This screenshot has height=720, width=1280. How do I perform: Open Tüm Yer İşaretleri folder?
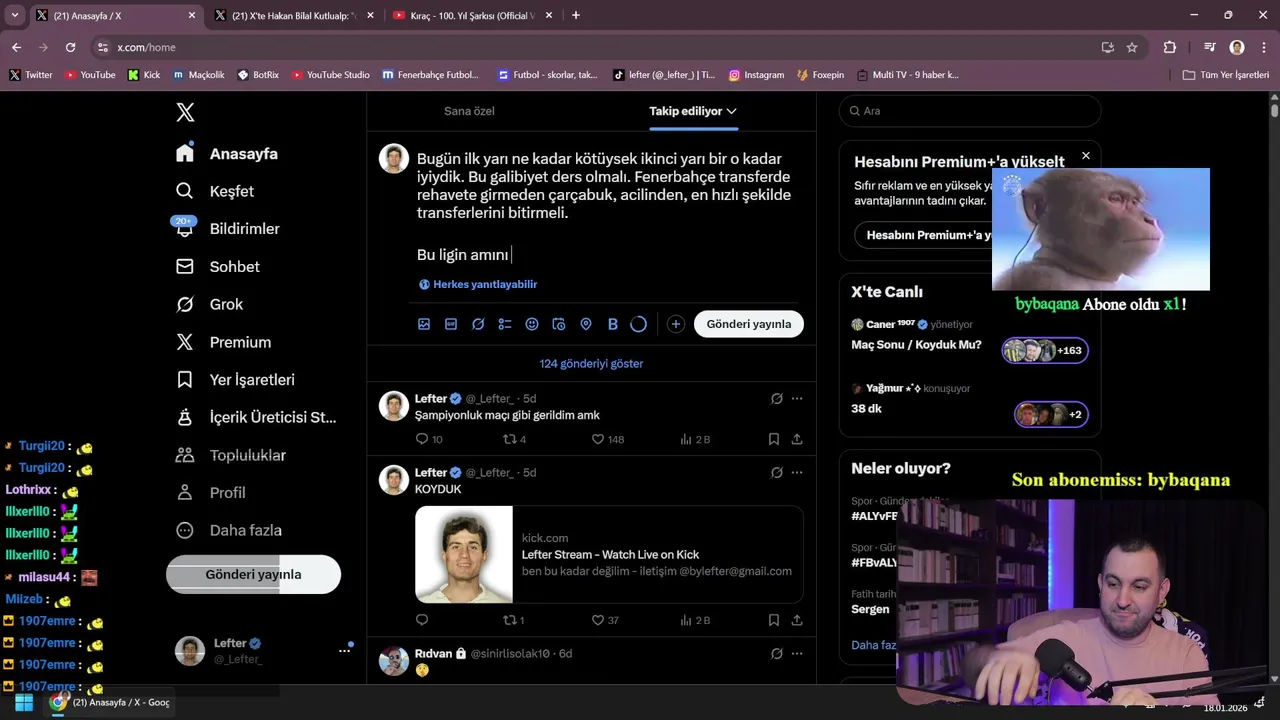[1226, 75]
